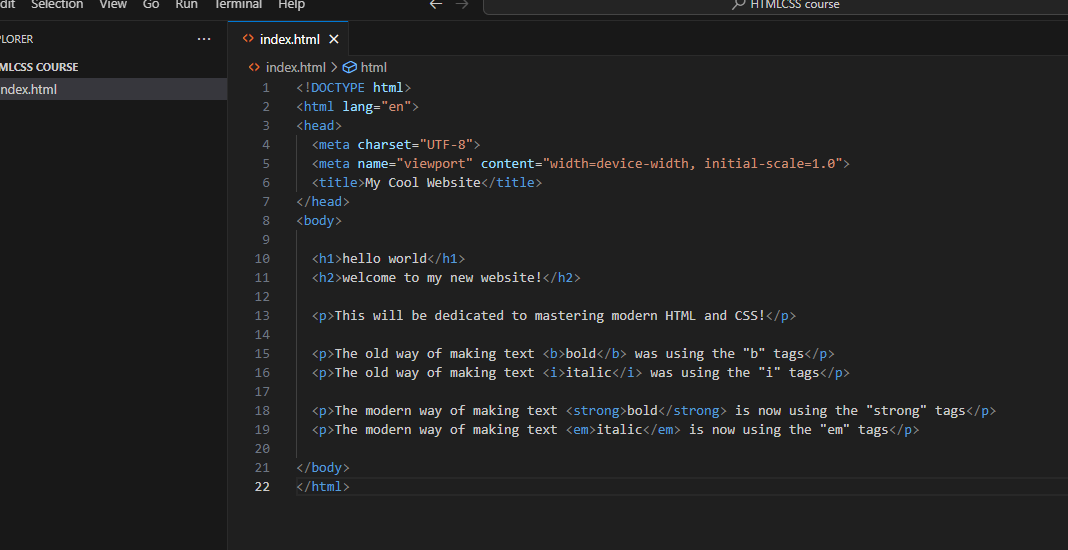Click the My Cool Website title text

pyautogui.click(x=423, y=183)
